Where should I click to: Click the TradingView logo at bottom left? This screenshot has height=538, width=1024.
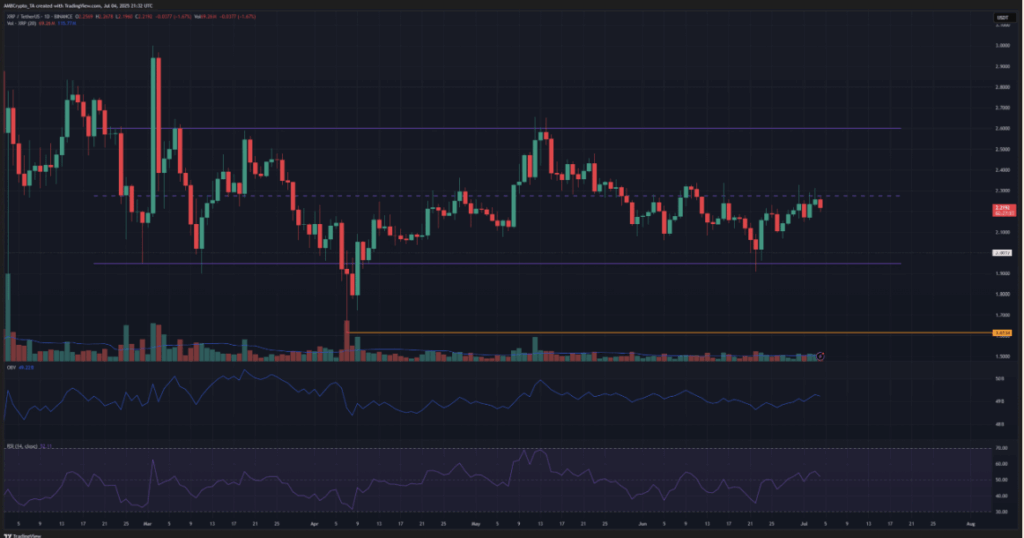tap(23, 535)
